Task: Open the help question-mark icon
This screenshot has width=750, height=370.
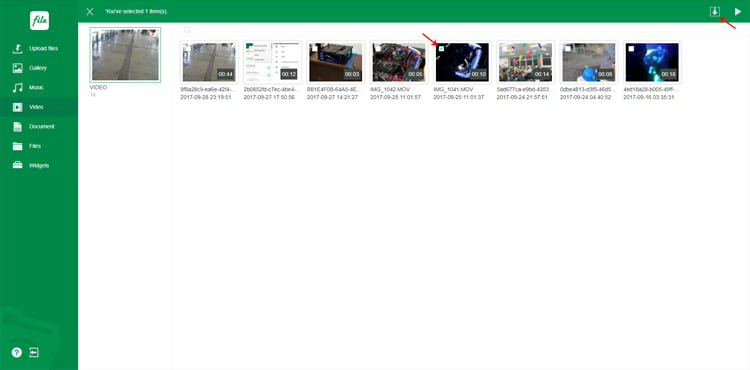Action: 17,353
